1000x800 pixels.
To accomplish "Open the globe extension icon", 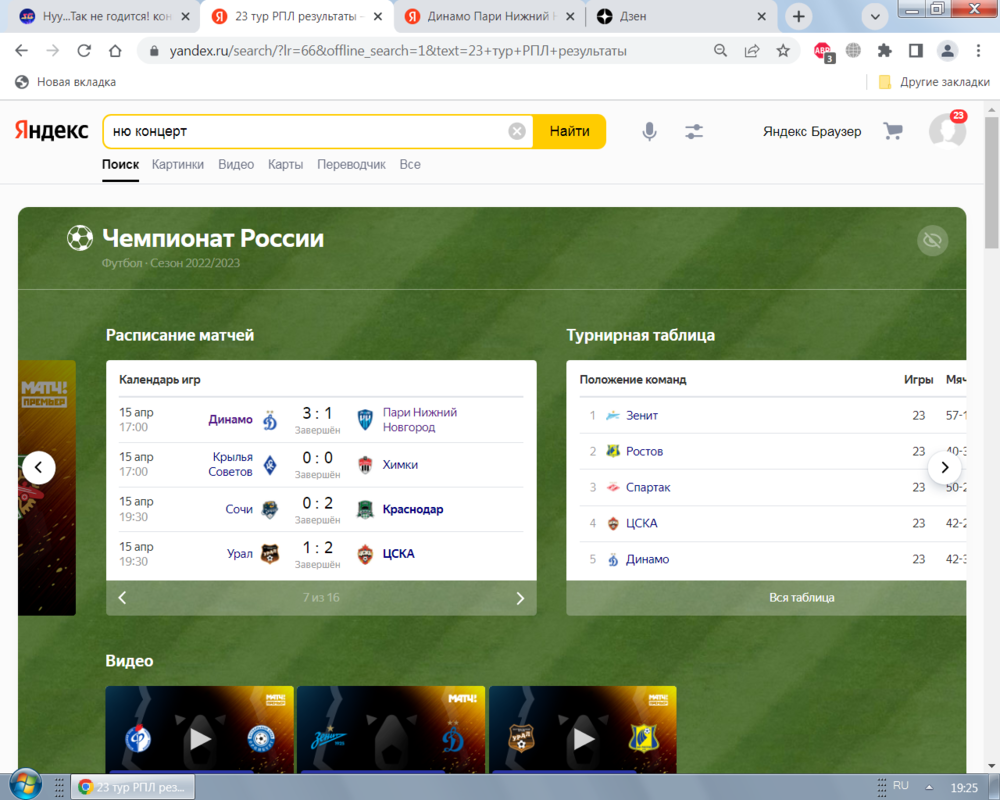I will (853, 50).
